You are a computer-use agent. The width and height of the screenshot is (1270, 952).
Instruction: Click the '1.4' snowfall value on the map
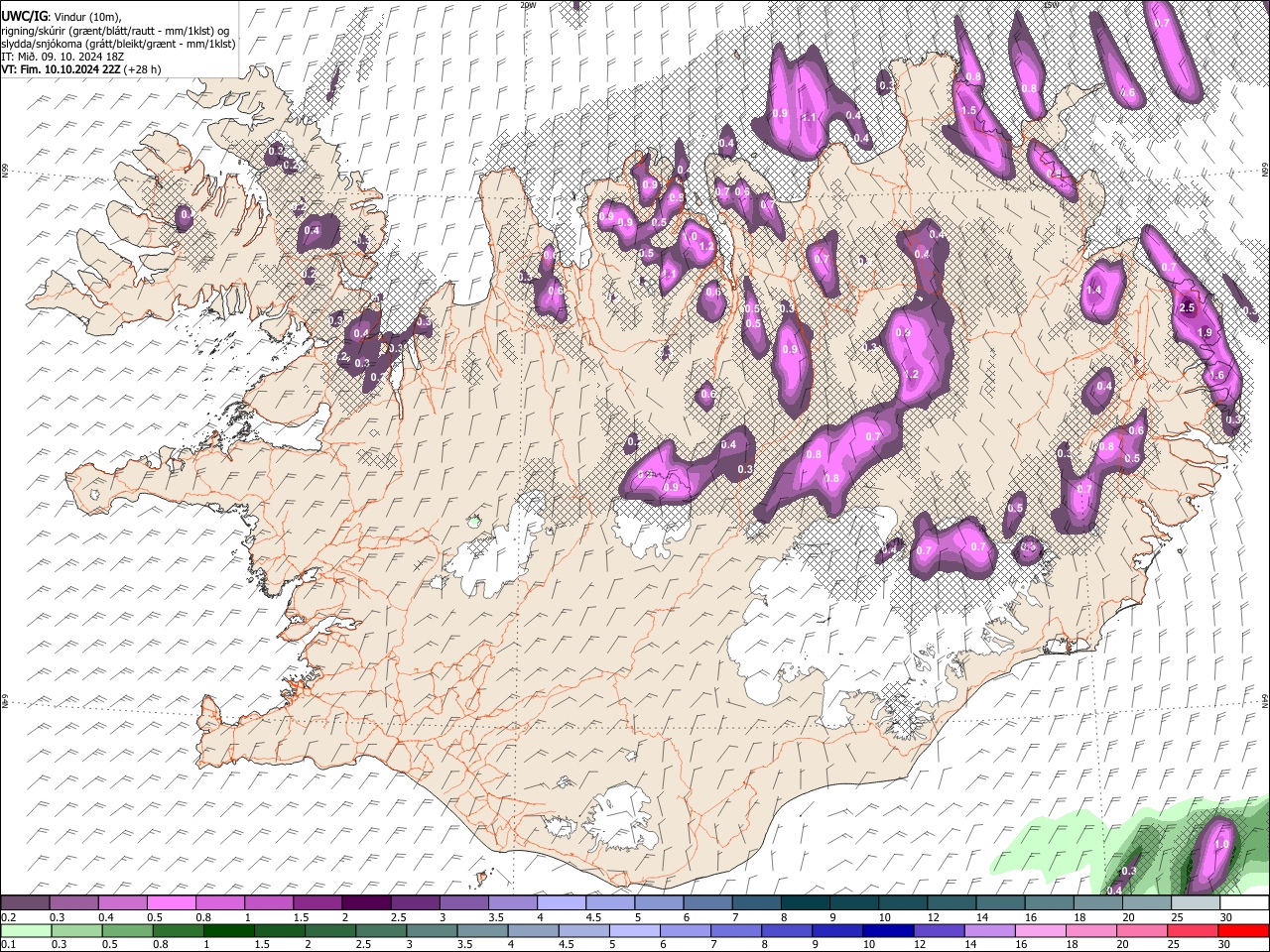[1094, 291]
